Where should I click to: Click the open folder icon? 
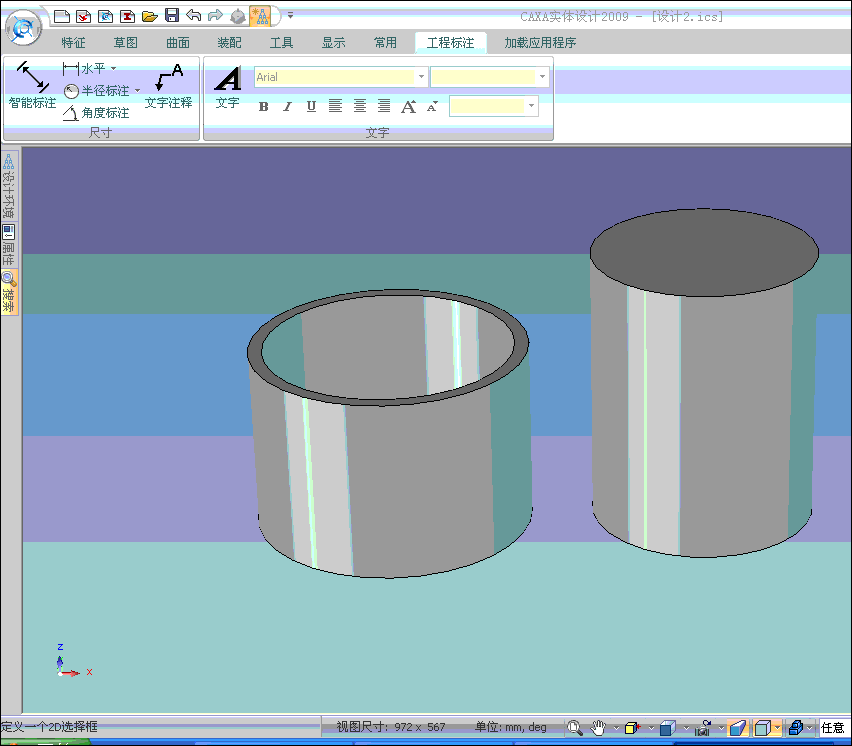(150, 16)
